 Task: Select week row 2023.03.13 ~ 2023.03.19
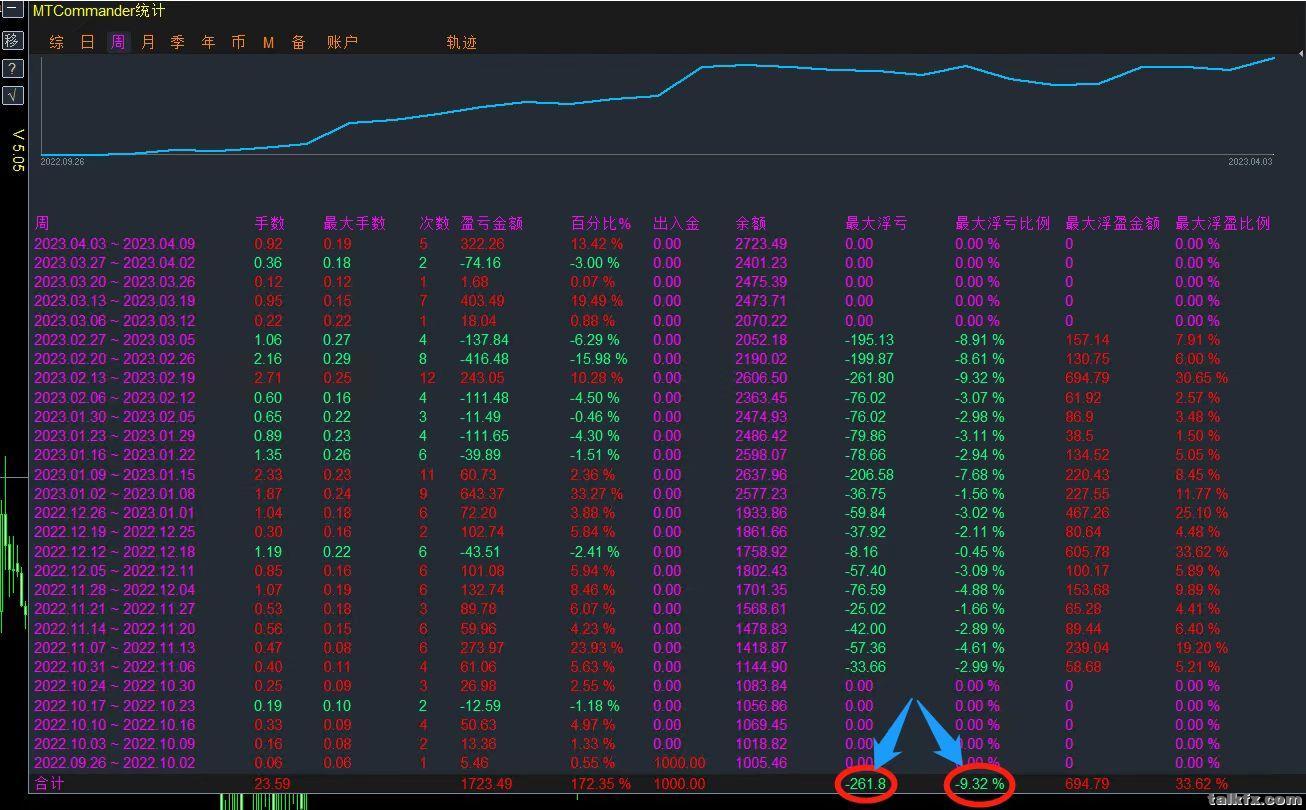[115, 301]
